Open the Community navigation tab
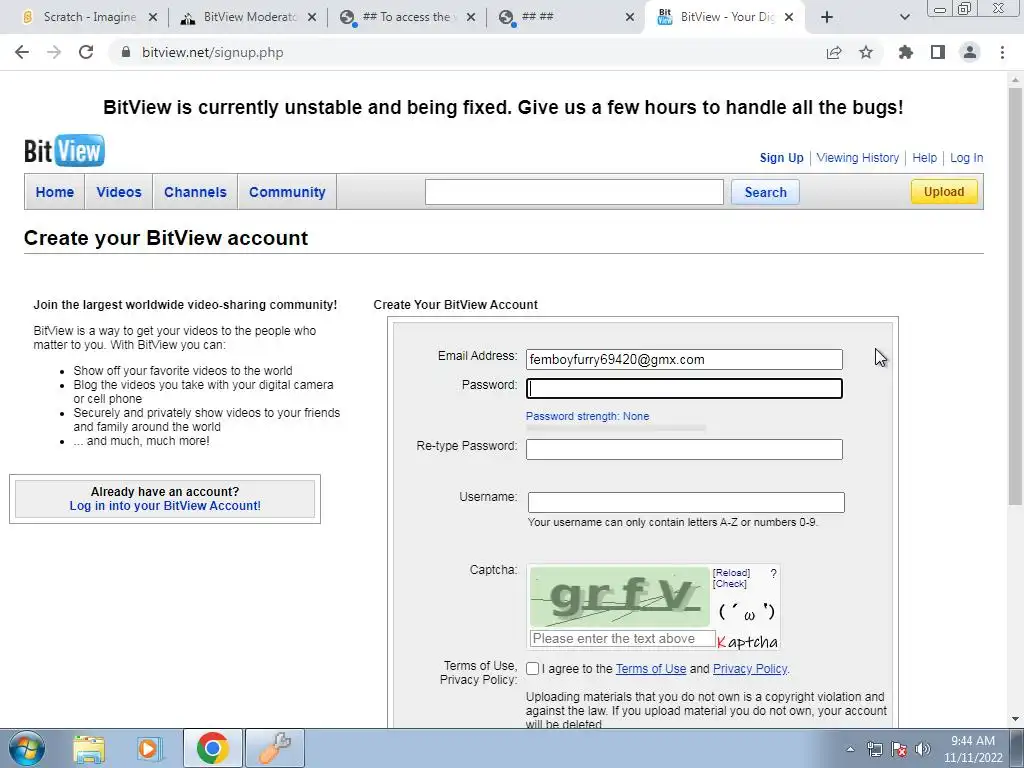Image resolution: width=1024 pixels, height=768 pixels. tap(287, 192)
